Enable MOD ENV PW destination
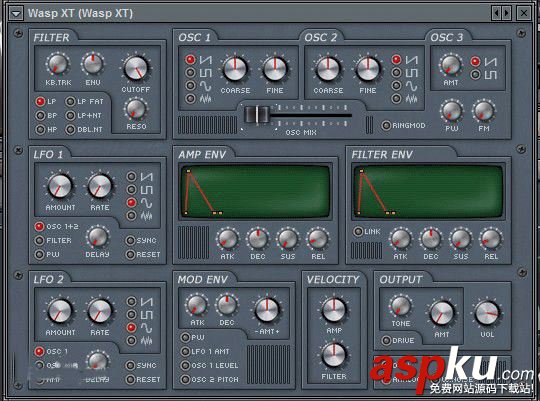 (x=185, y=337)
